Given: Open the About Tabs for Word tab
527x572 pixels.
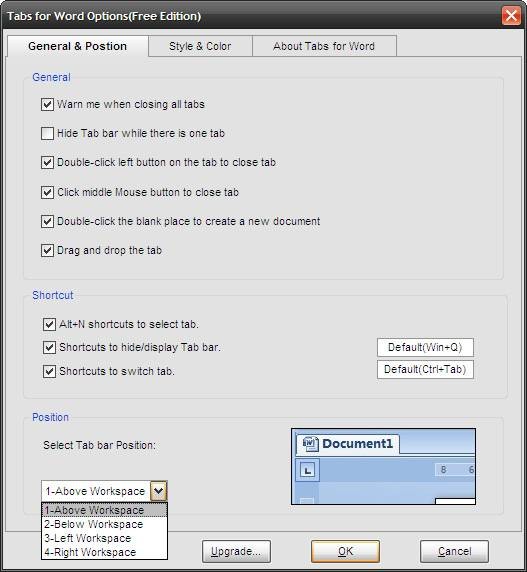Looking at the screenshot, I should 324,46.
